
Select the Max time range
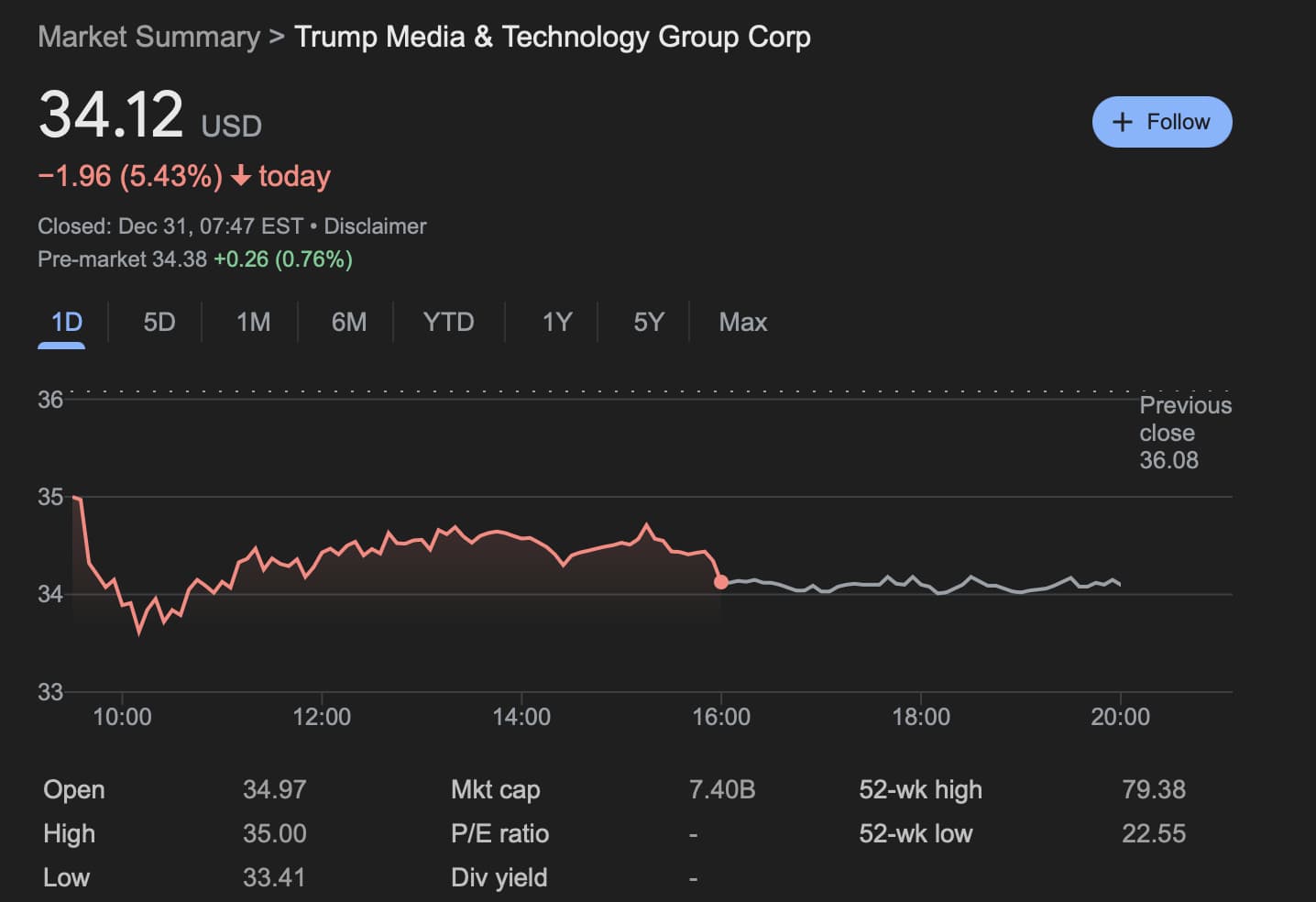743,323
